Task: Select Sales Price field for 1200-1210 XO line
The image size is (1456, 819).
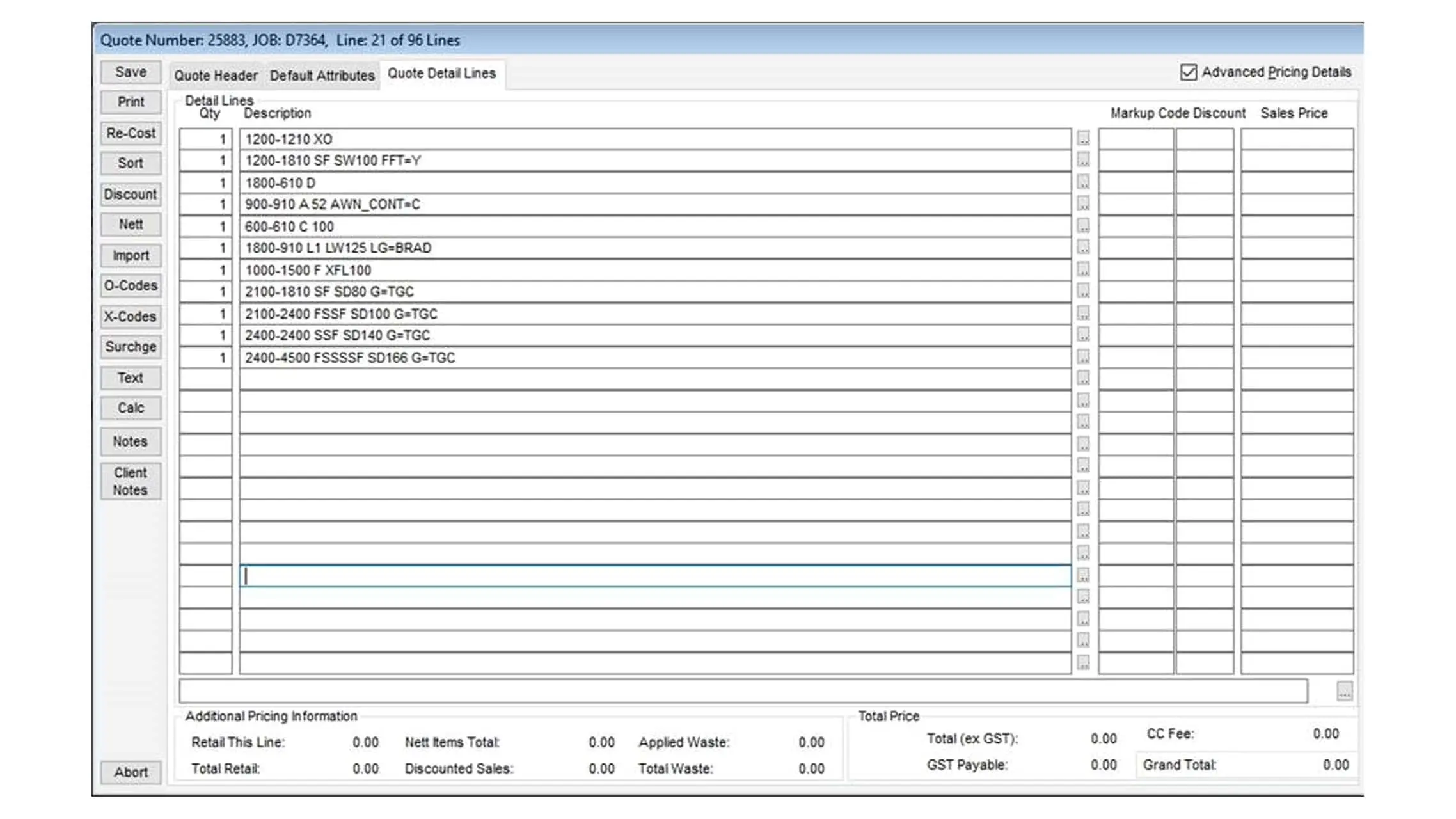Action: [1297, 139]
